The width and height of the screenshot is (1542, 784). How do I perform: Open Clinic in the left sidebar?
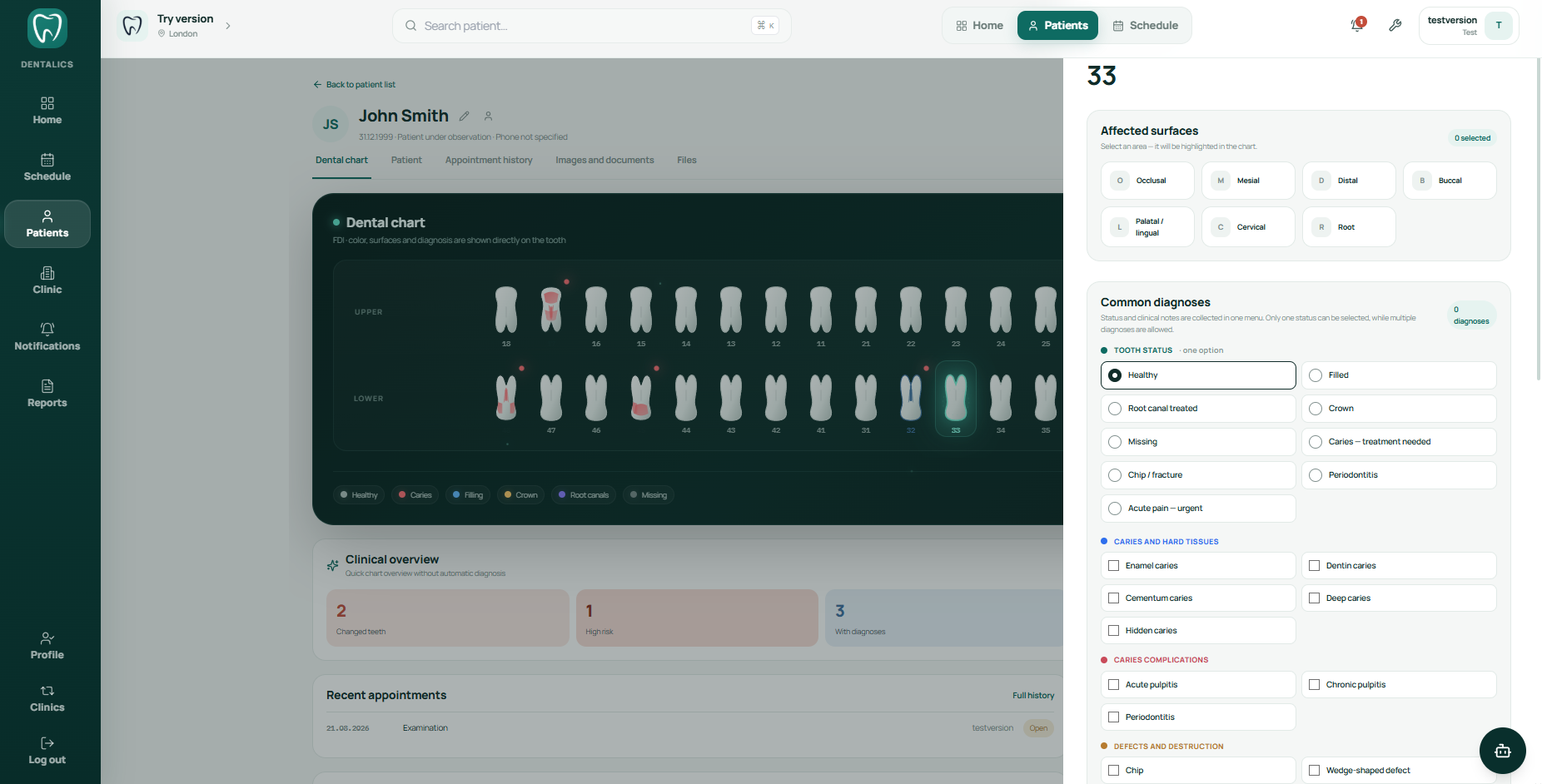[x=47, y=280]
